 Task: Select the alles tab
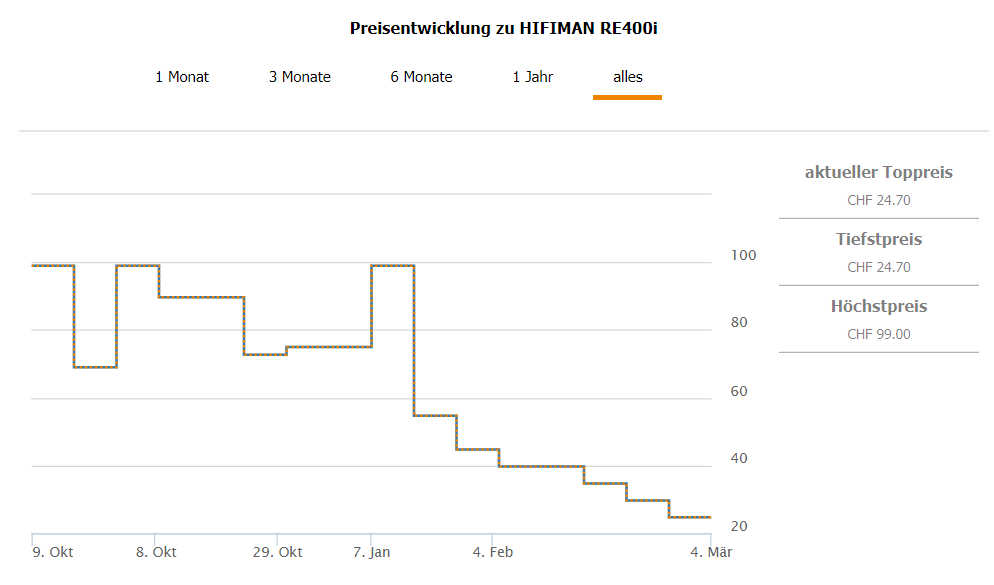pyautogui.click(x=628, y=77)
